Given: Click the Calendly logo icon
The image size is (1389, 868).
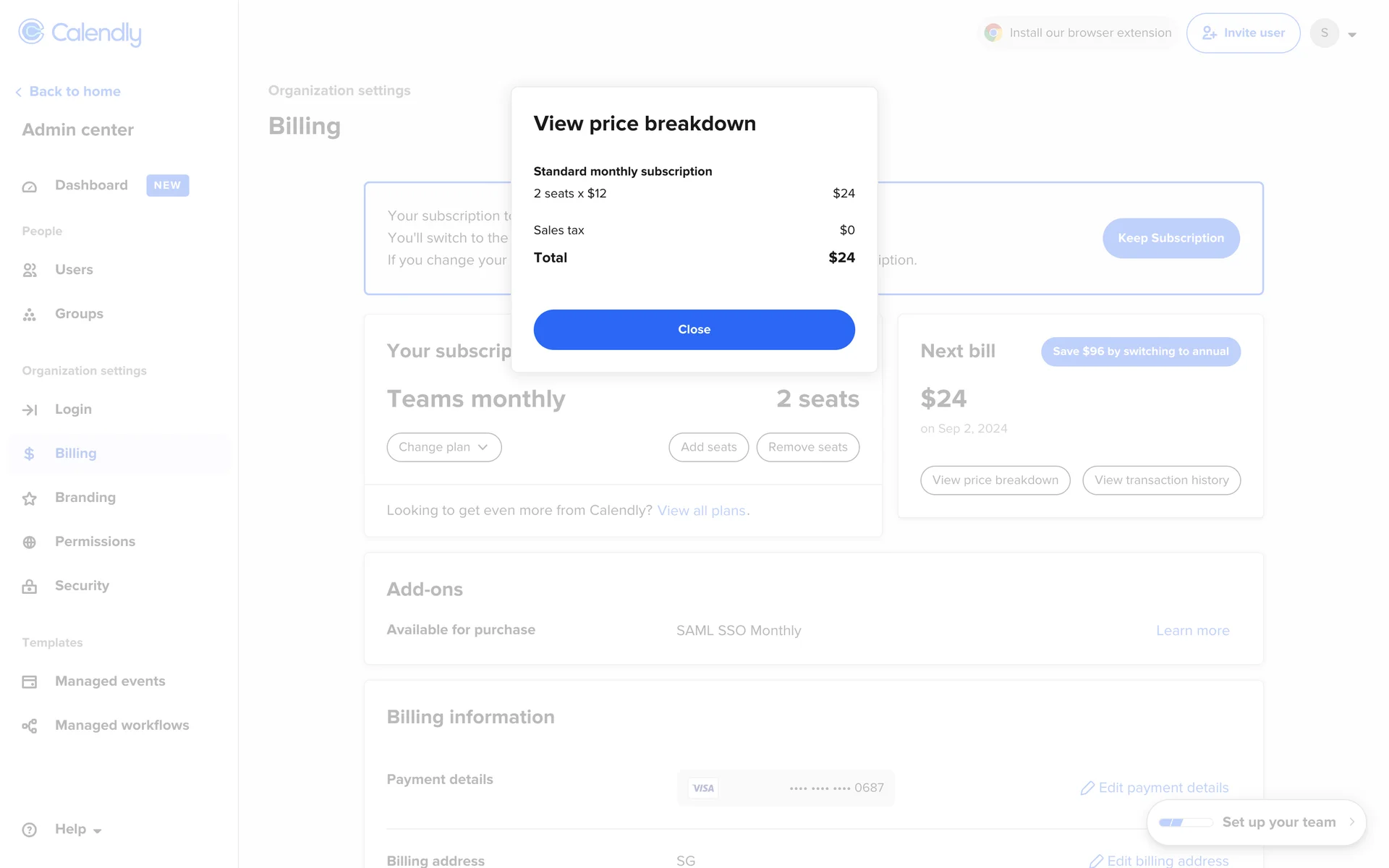Looking at the screenshot, I should [x=31, y=32].
